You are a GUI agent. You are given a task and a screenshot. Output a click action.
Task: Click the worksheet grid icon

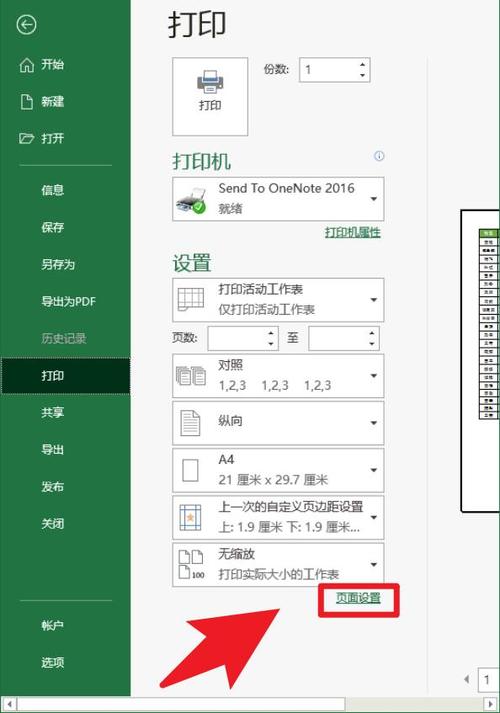tap(190, 300)
